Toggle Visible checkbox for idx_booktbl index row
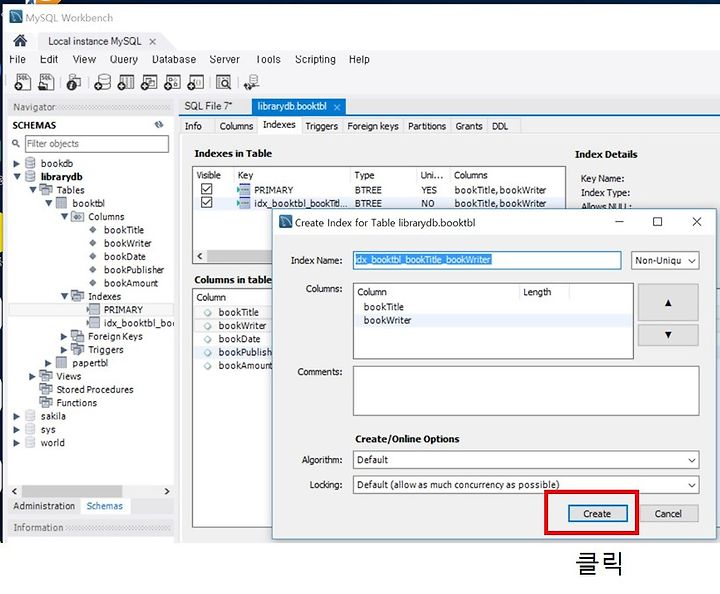 (x=207, y=202)
